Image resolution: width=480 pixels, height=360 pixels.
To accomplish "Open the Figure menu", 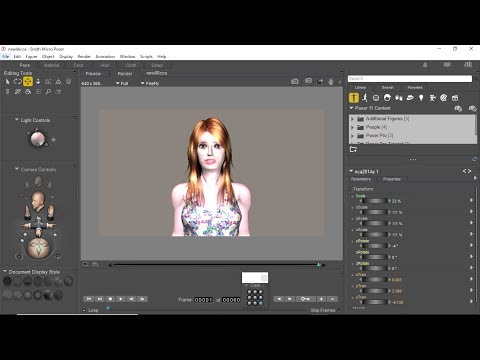I will click(x=31, y=56).
